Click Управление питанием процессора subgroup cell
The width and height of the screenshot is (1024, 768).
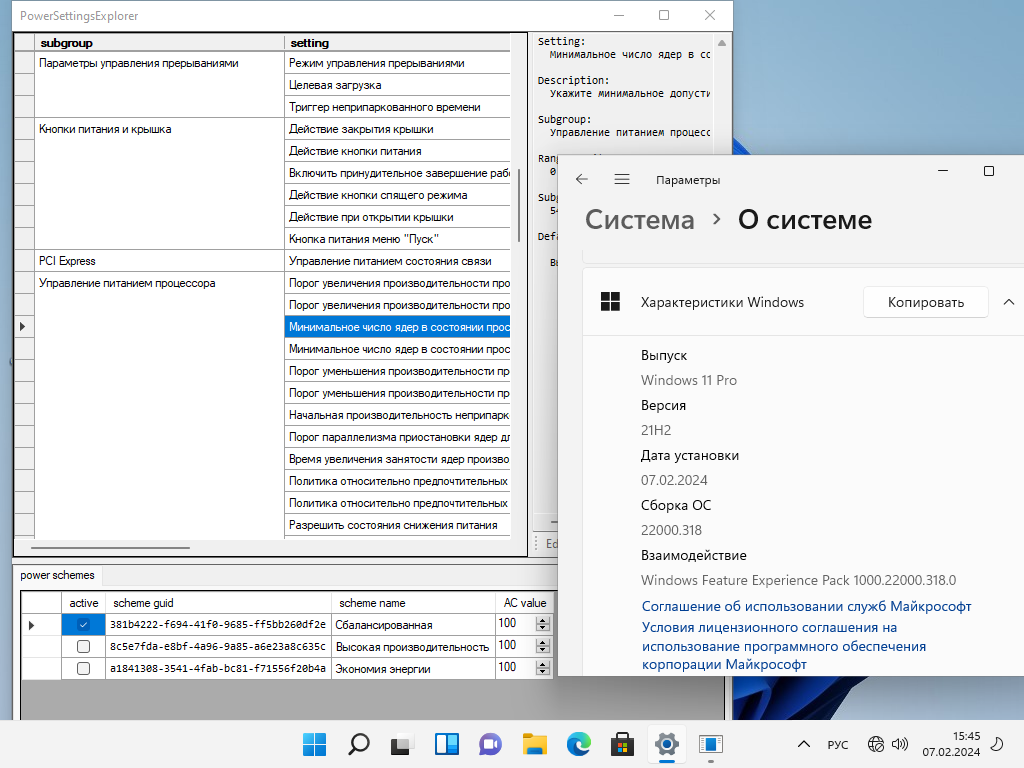tap(159, 405)
